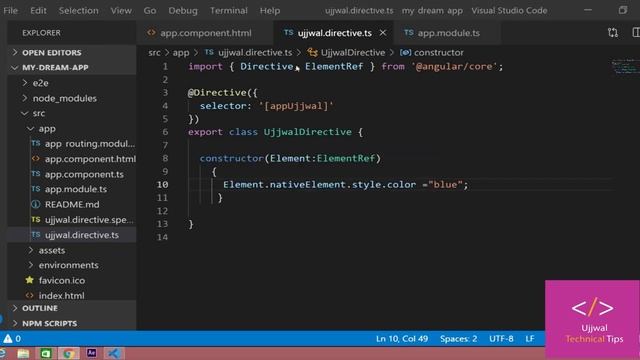Click the info icon beside README.md

(x=36, y=204)
